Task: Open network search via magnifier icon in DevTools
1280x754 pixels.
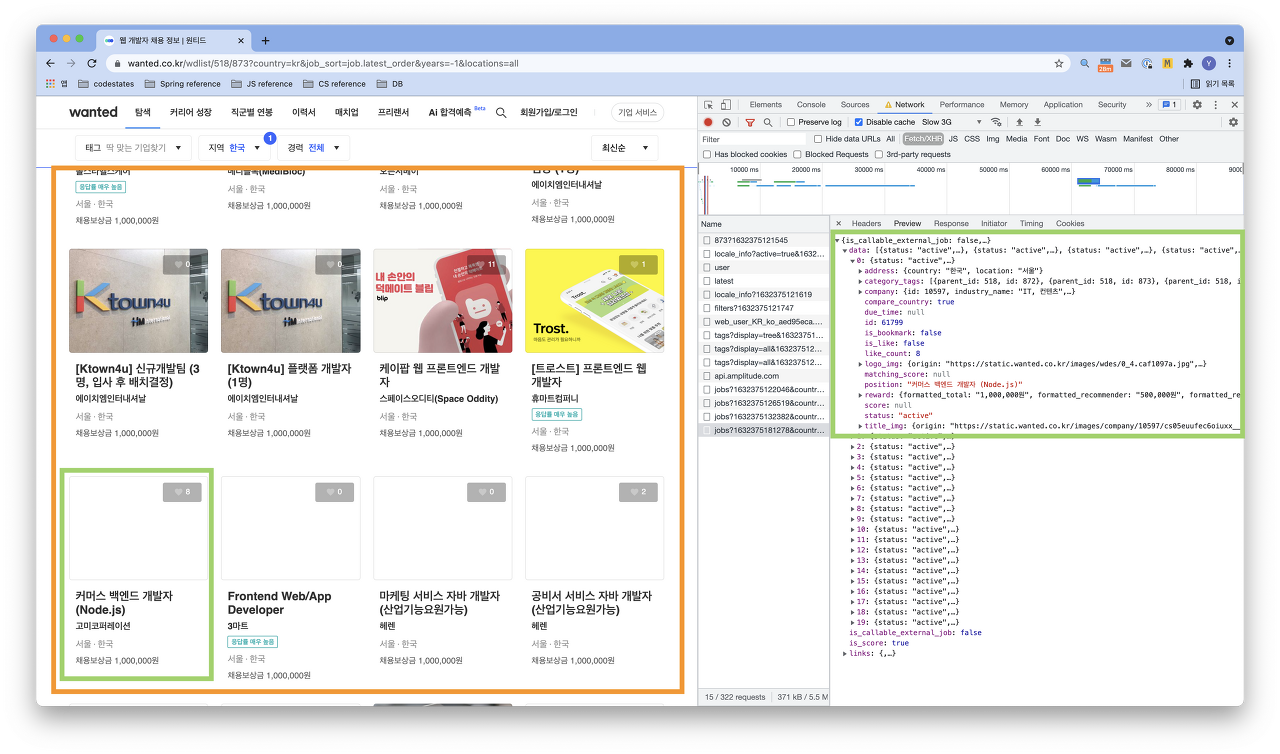Action: [x=767, y=122]
